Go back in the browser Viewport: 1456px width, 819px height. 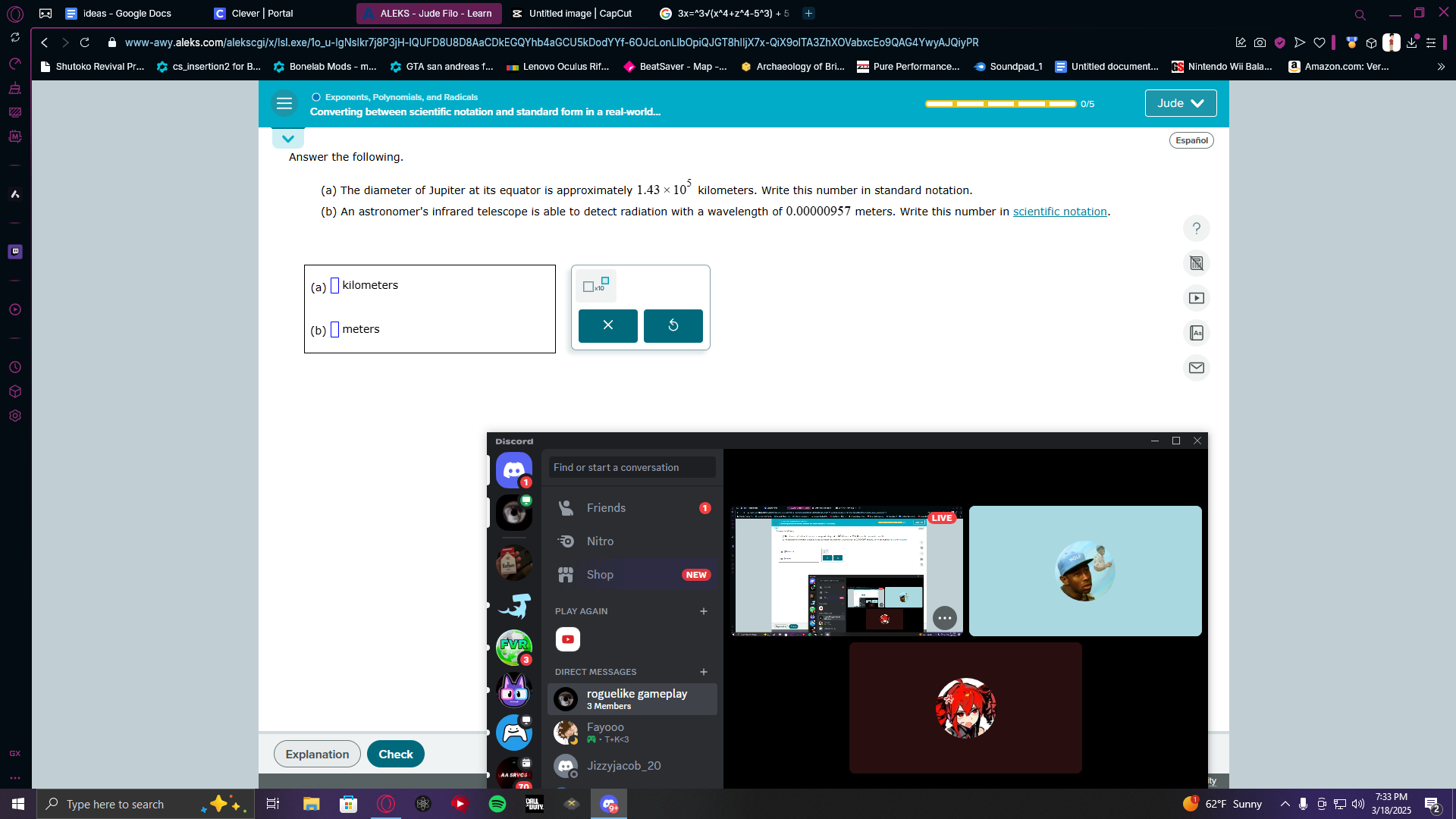click(x=44, y=42)
